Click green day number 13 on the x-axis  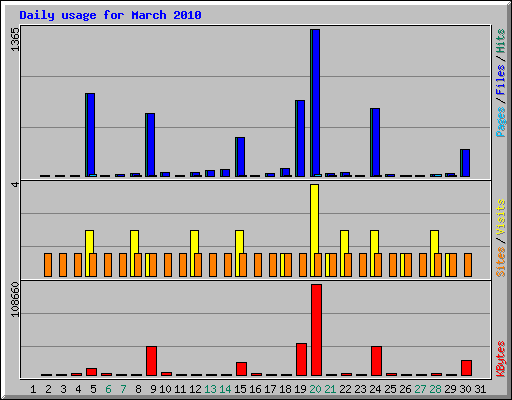coord(210,389)
